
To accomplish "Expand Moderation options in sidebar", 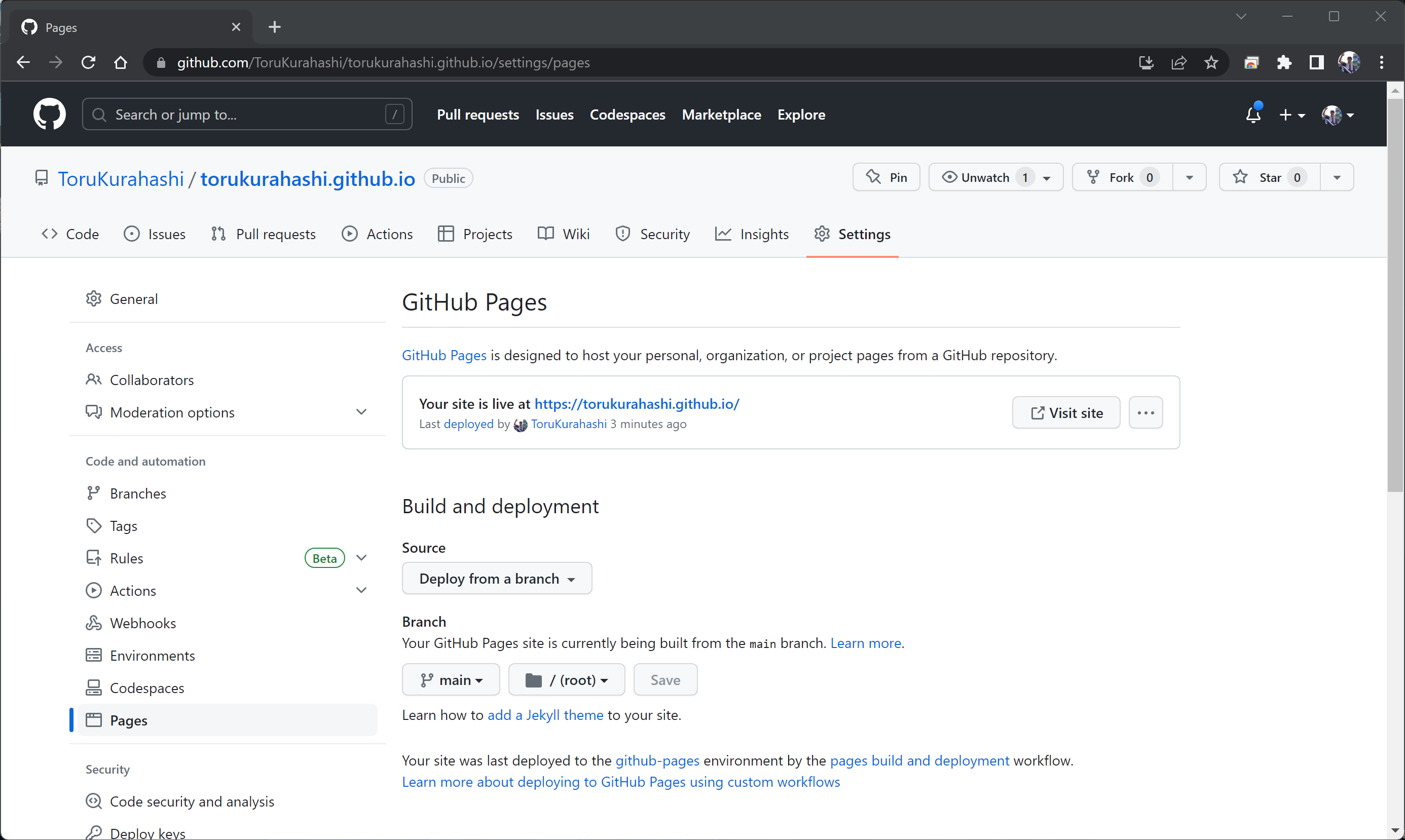I will point(361,412).
